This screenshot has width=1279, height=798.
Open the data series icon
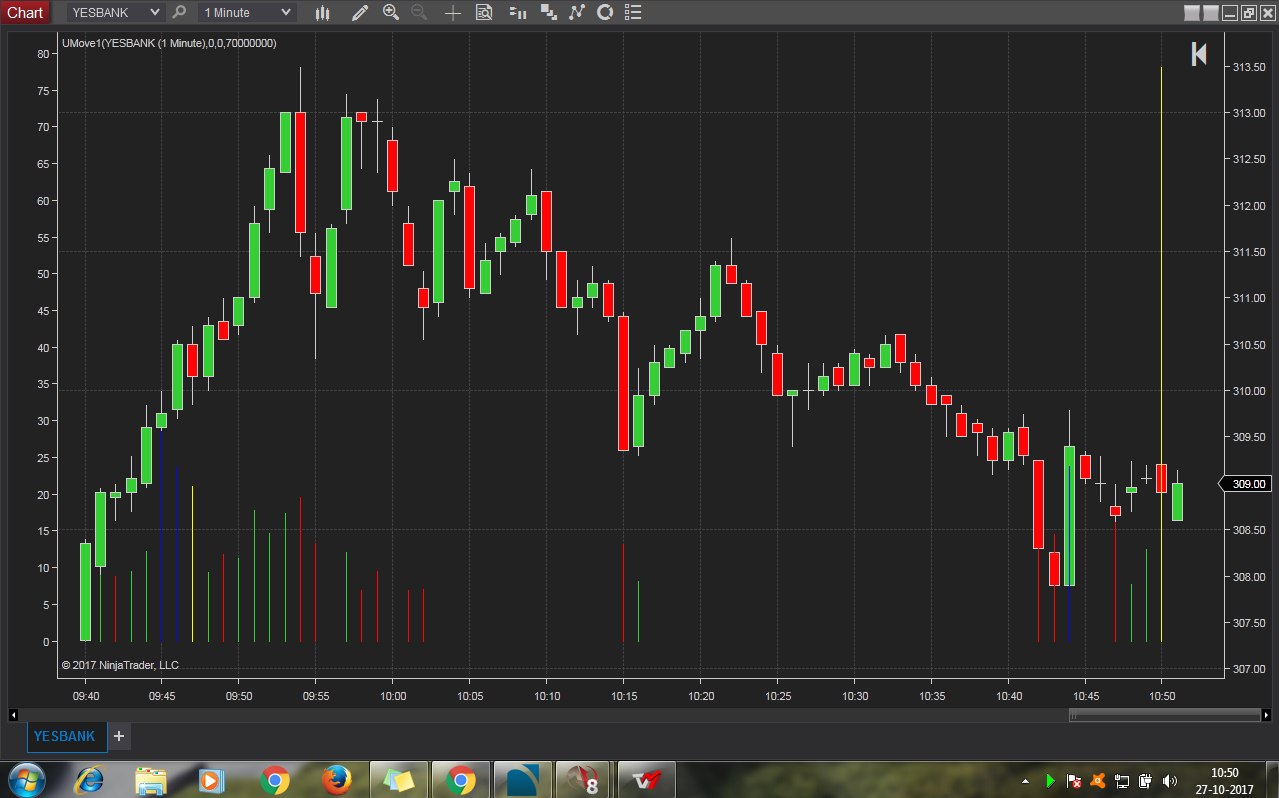pyautogui.click(x=518, y=12)
